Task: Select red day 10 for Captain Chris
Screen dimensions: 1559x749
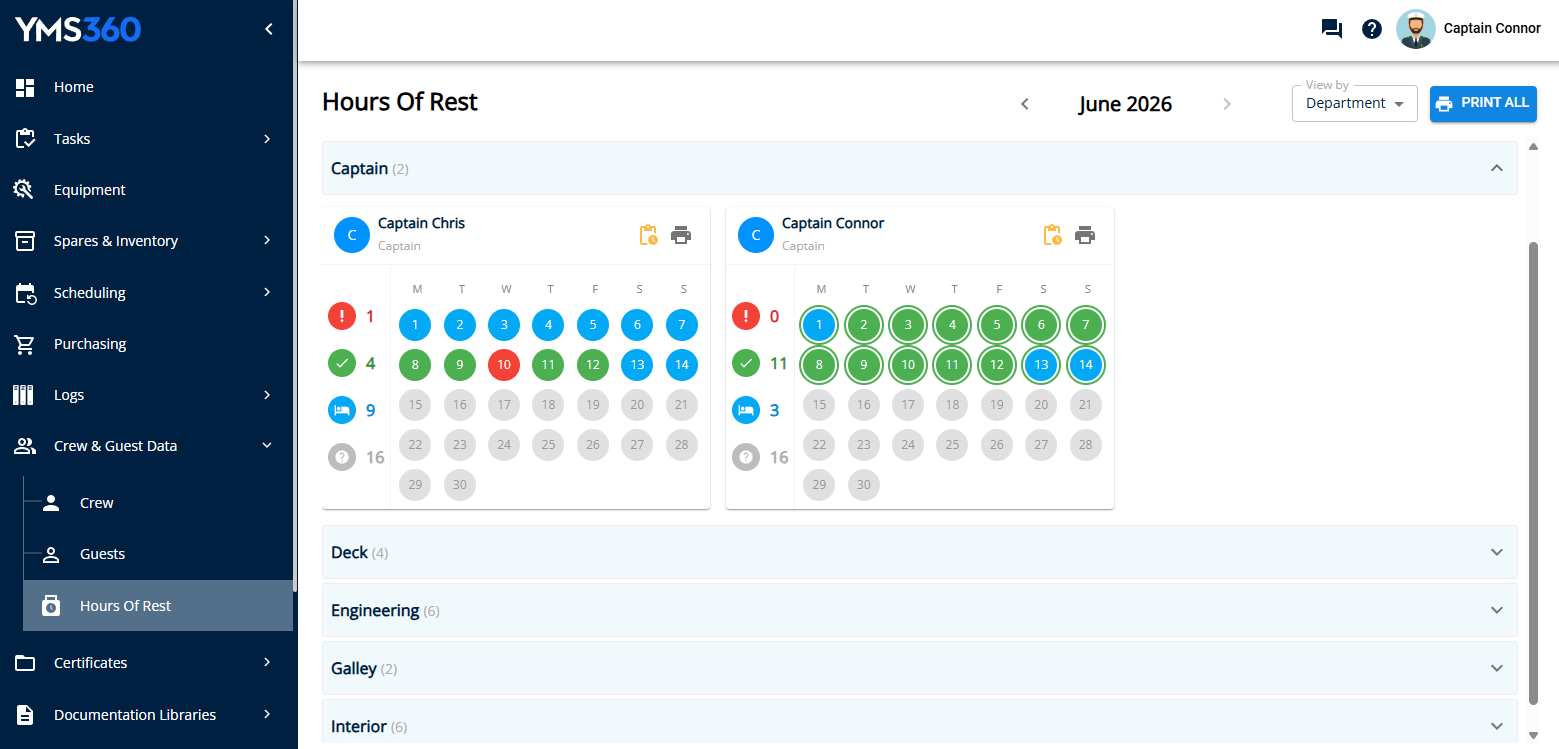Action: [504, 365]
